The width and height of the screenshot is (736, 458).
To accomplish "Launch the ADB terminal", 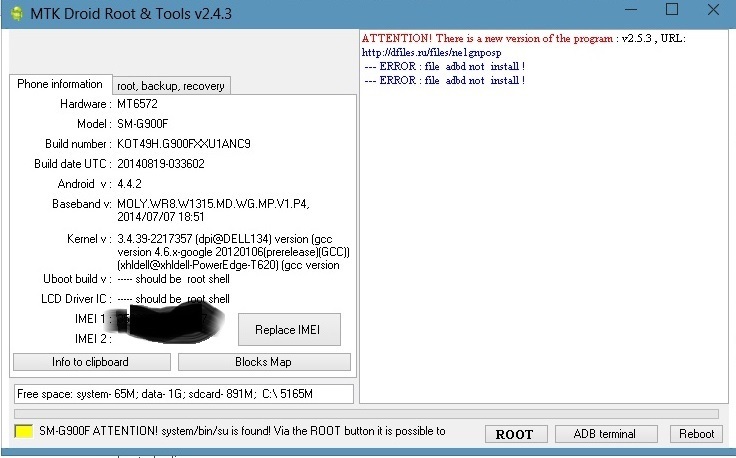I will coord(604,434).
